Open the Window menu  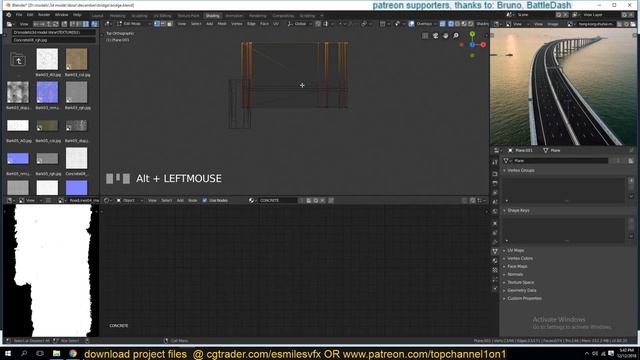pos(61,15)
